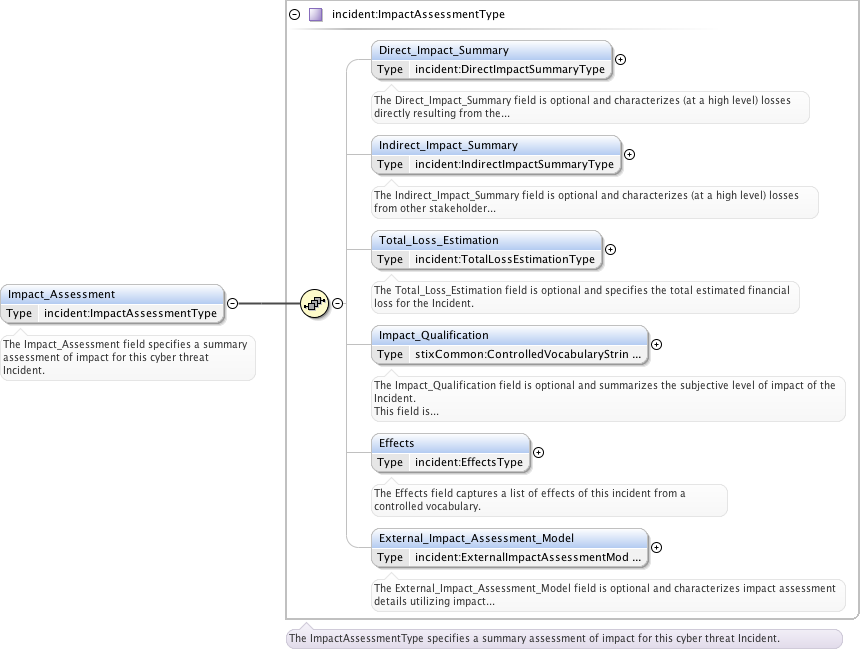Image resolution: width=861 pixels, height=652 pixels.
Task: Expand the External_Impact_Assessment_Model element
Action: (656, 547)
